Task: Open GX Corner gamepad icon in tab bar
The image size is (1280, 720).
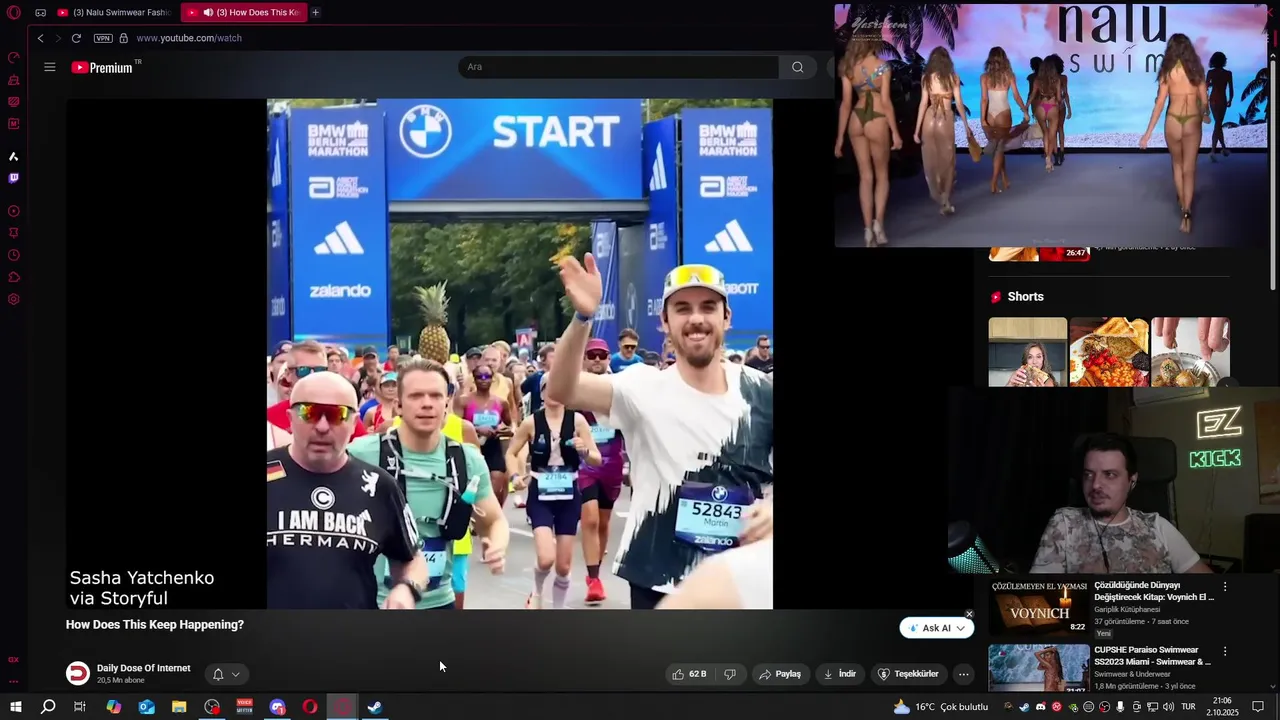Action: click(40, 12)
